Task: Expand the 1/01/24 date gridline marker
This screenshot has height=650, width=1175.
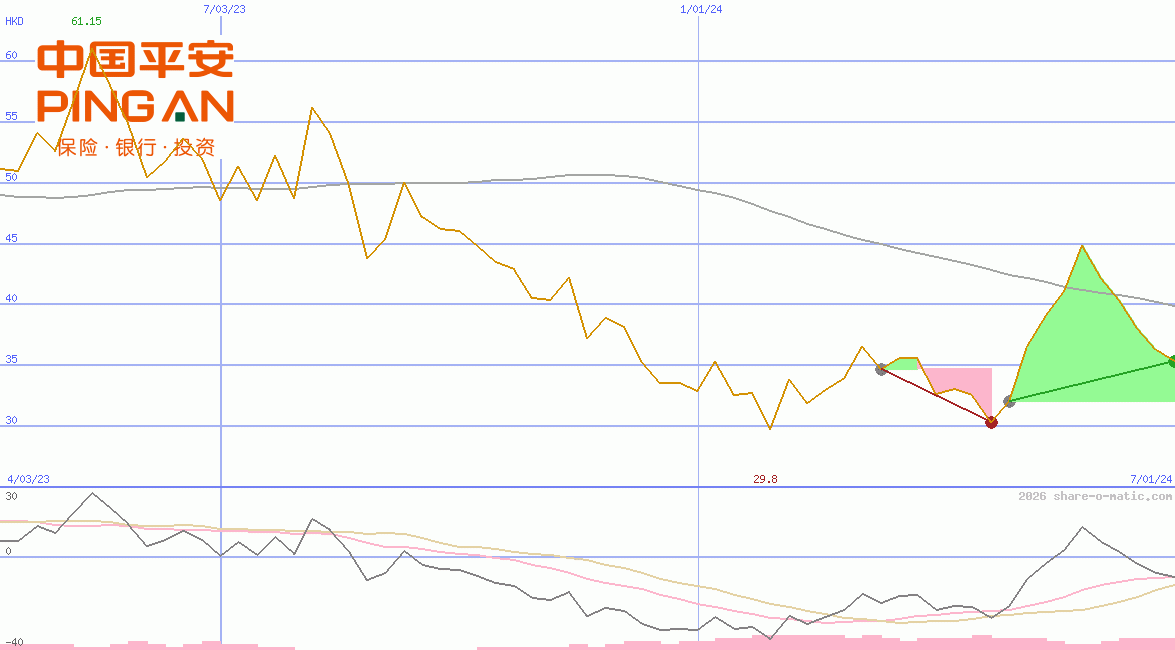Action: click(701, 8)
